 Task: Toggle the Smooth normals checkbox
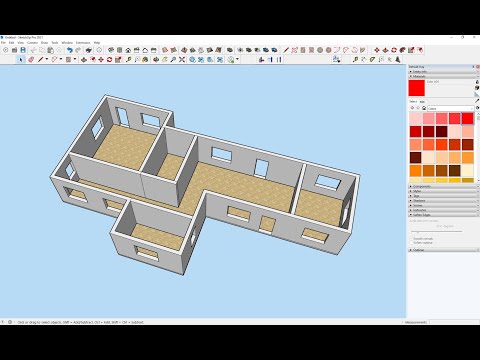pyautogui.click(x=411, y=239)
